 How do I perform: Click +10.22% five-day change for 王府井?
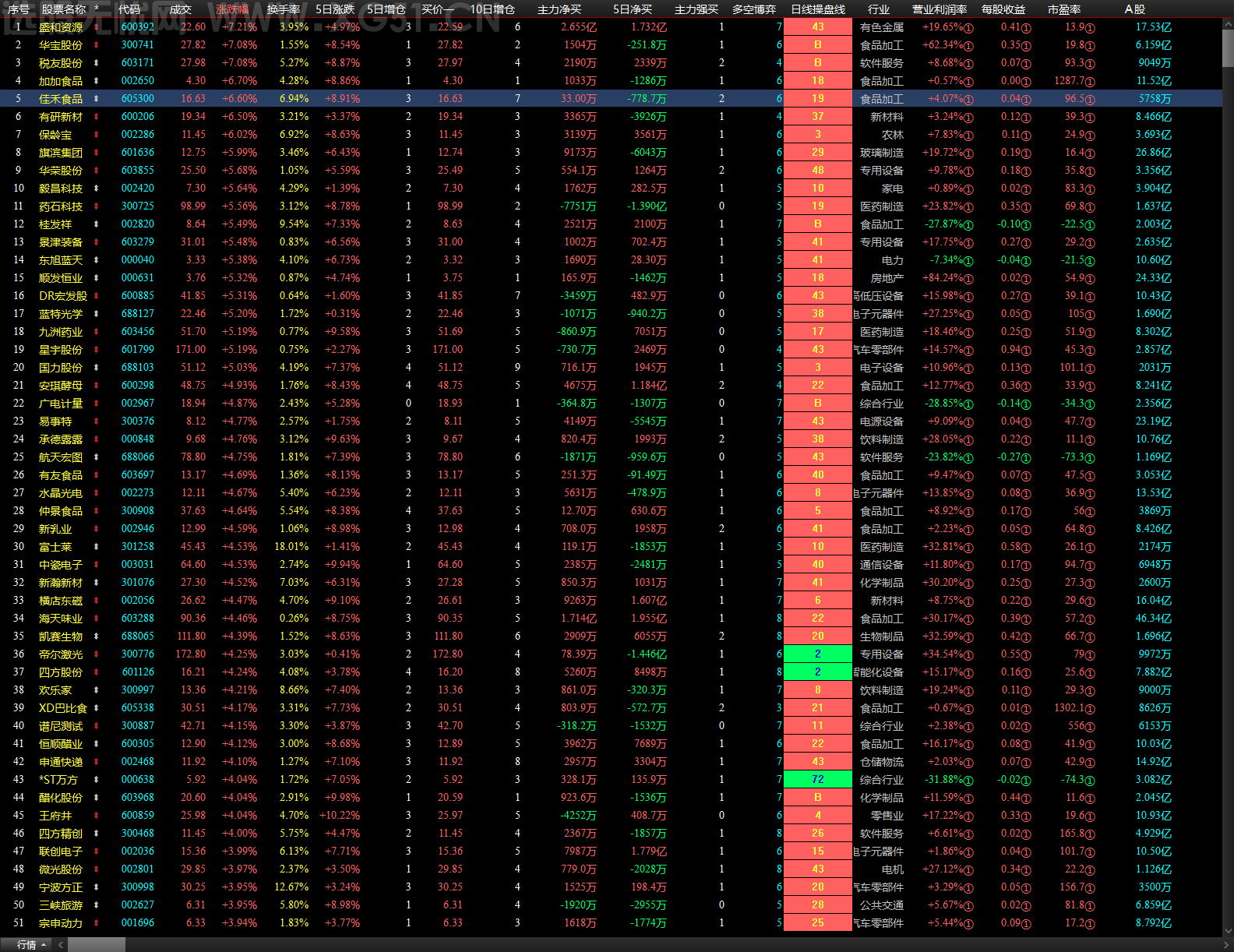(340, 816)
